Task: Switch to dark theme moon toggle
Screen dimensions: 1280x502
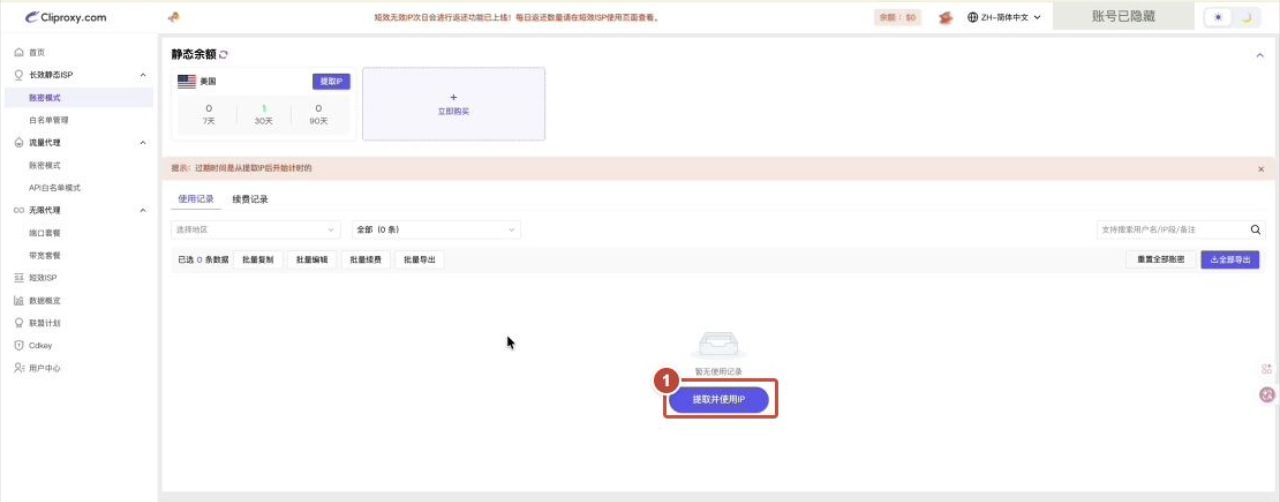Action: (1246, 18)
